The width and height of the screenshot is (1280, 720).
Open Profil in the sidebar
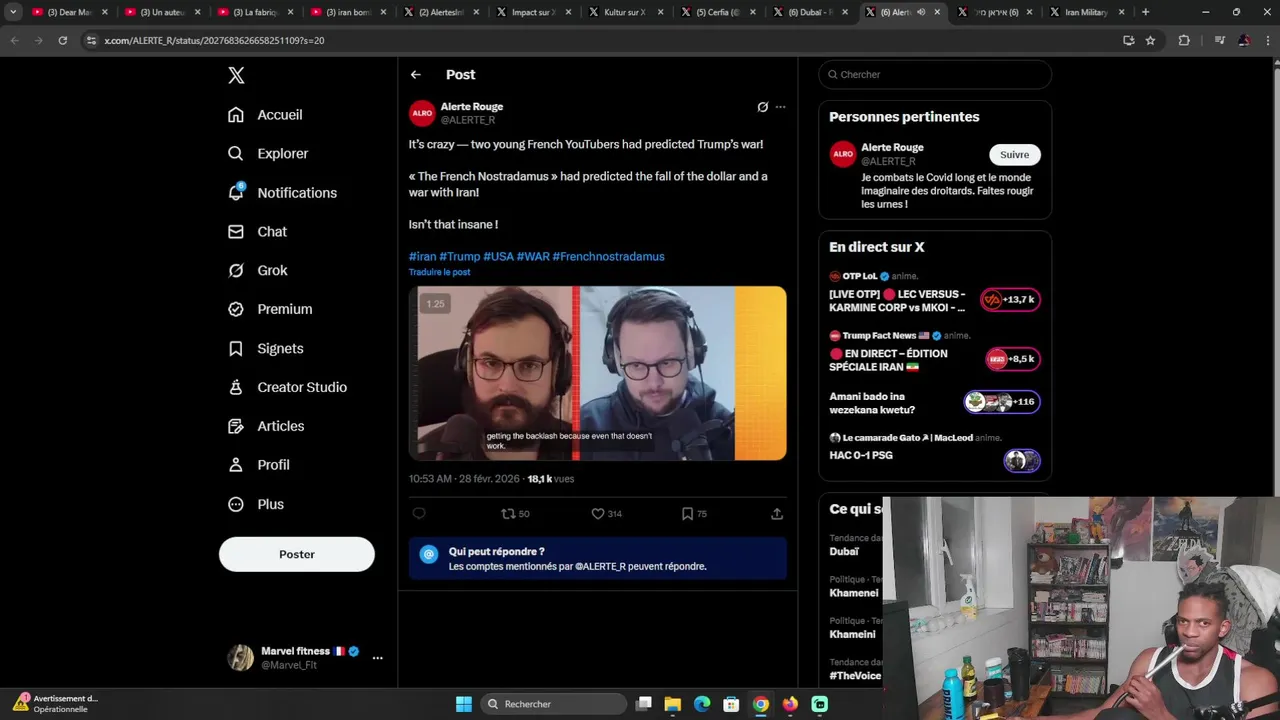click(x=258, y=466)
